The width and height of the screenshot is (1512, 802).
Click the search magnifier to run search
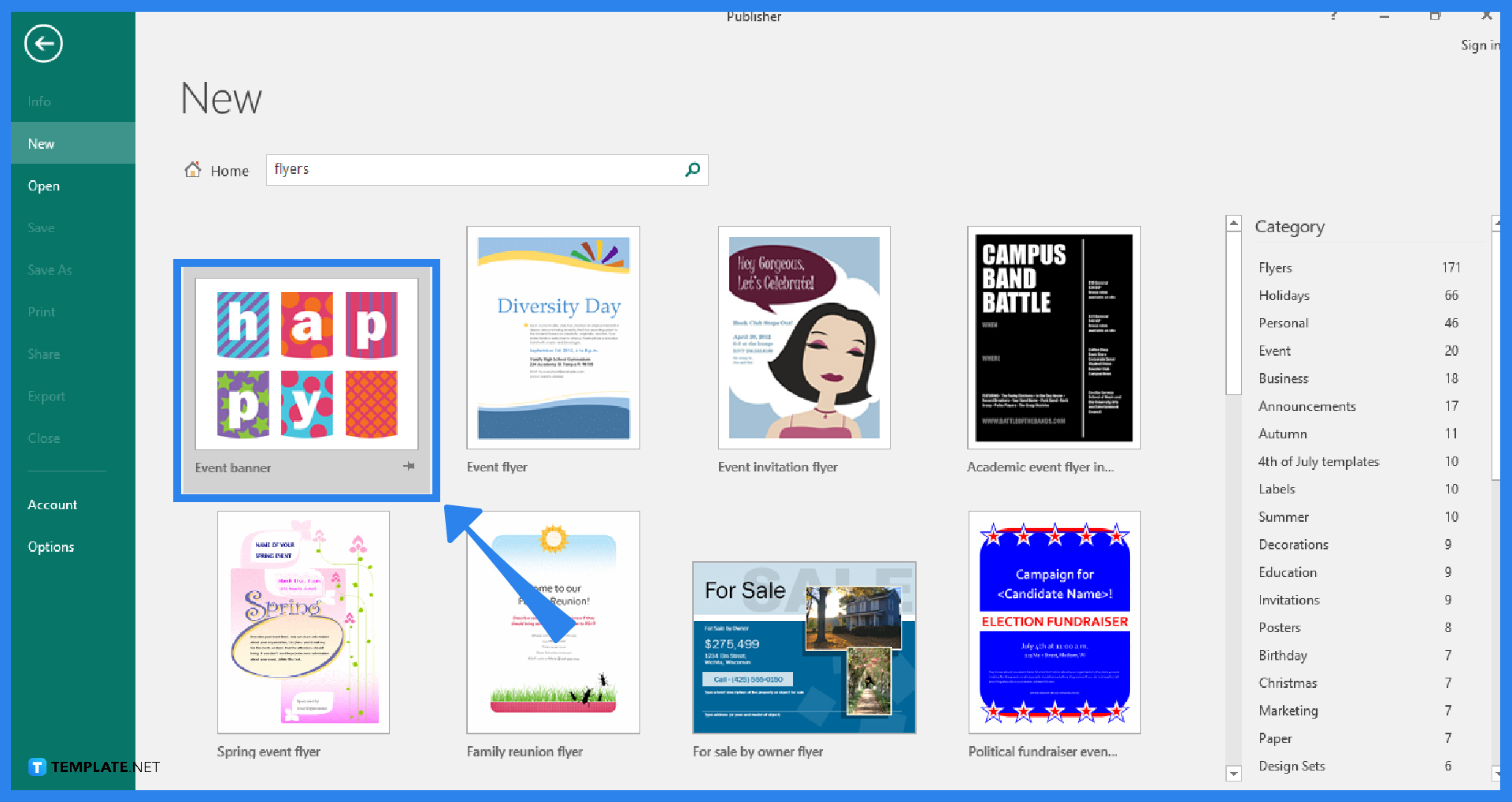pos(692,169)
